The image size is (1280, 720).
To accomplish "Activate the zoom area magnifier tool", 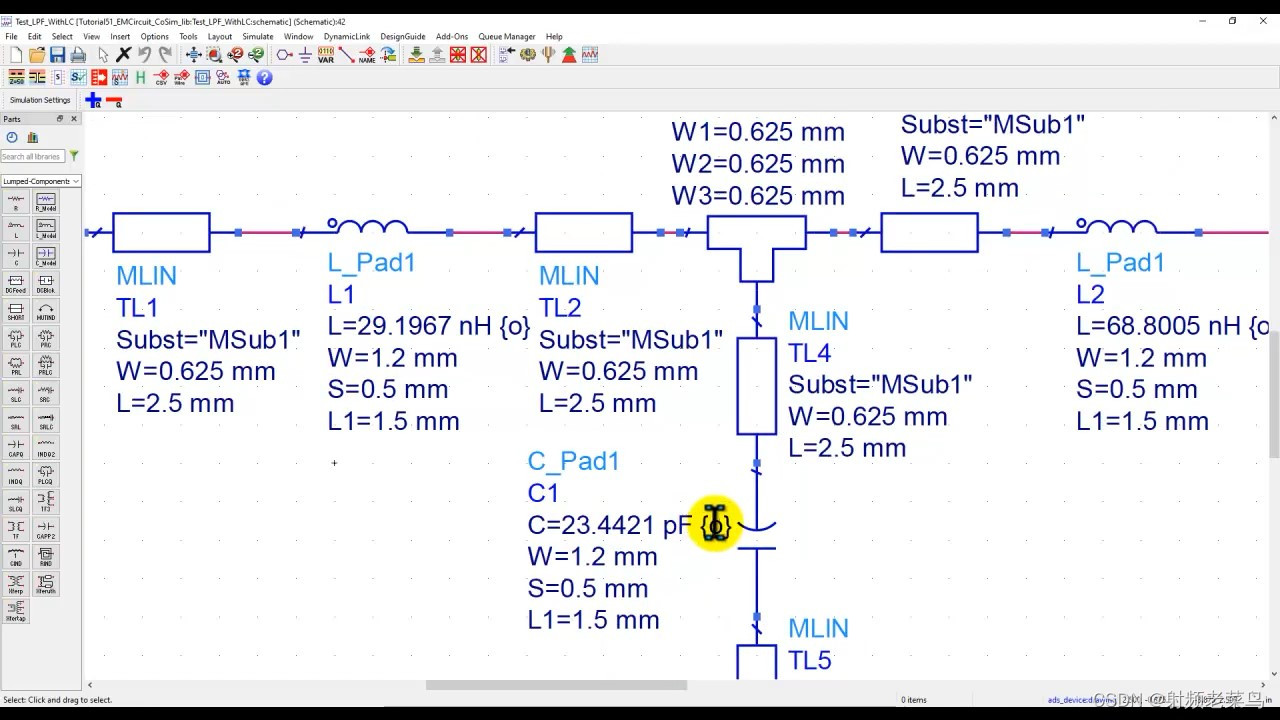I will point(215,56).
